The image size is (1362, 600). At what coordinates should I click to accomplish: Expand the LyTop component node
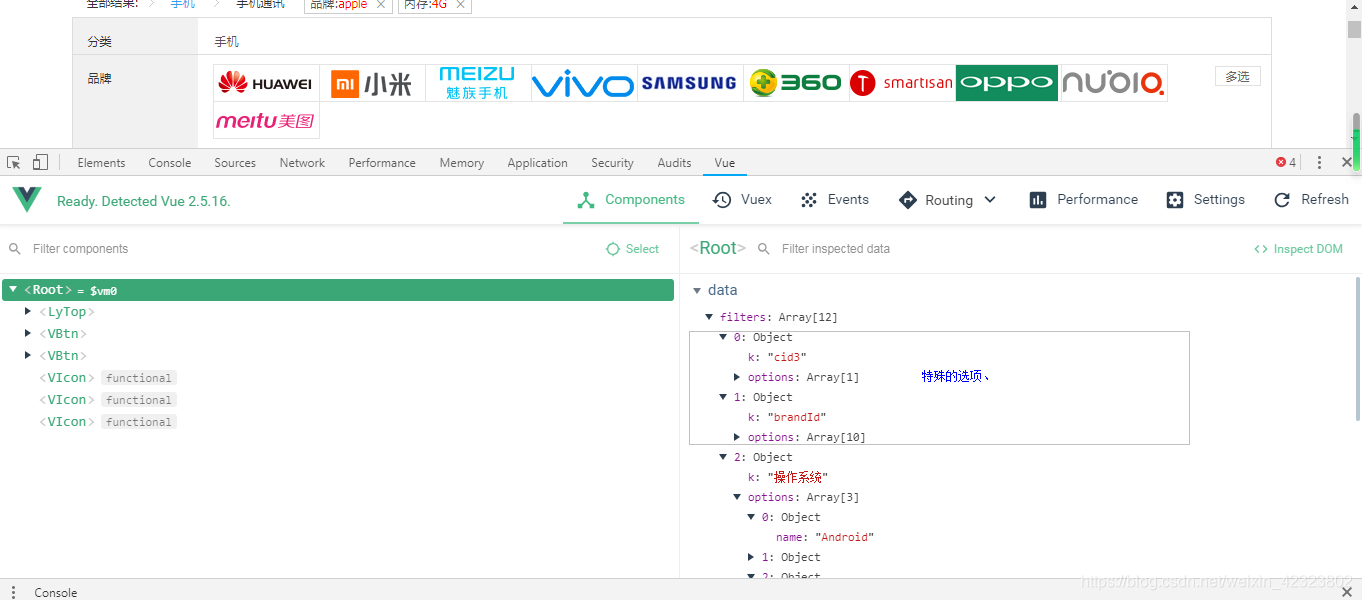[28, 311]
